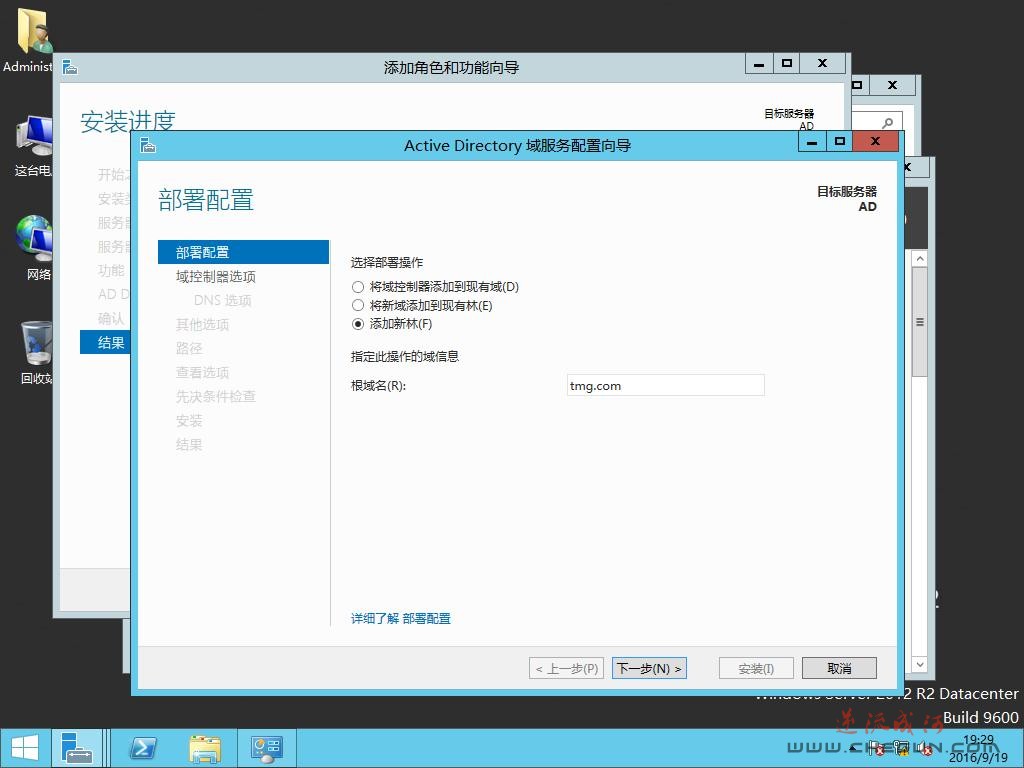Viewport: 1024px width, 768px height.
Task: Click the 上一步(P) button
Action: point(566,668)
